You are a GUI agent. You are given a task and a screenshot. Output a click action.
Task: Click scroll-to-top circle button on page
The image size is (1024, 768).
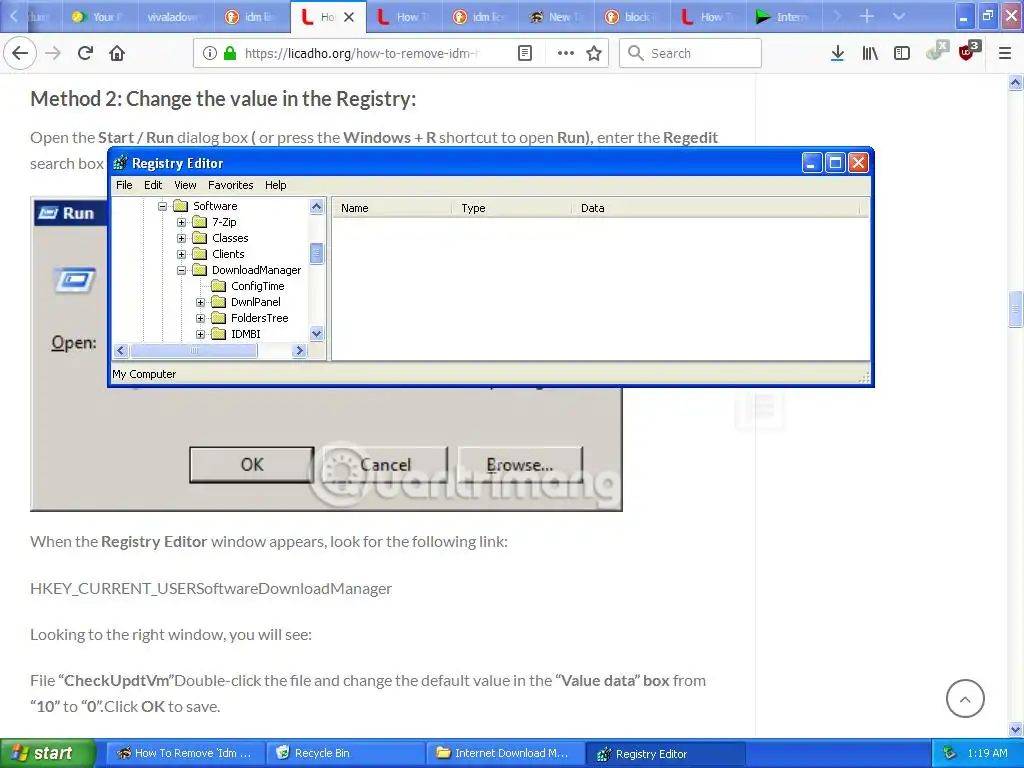[965, 698]
